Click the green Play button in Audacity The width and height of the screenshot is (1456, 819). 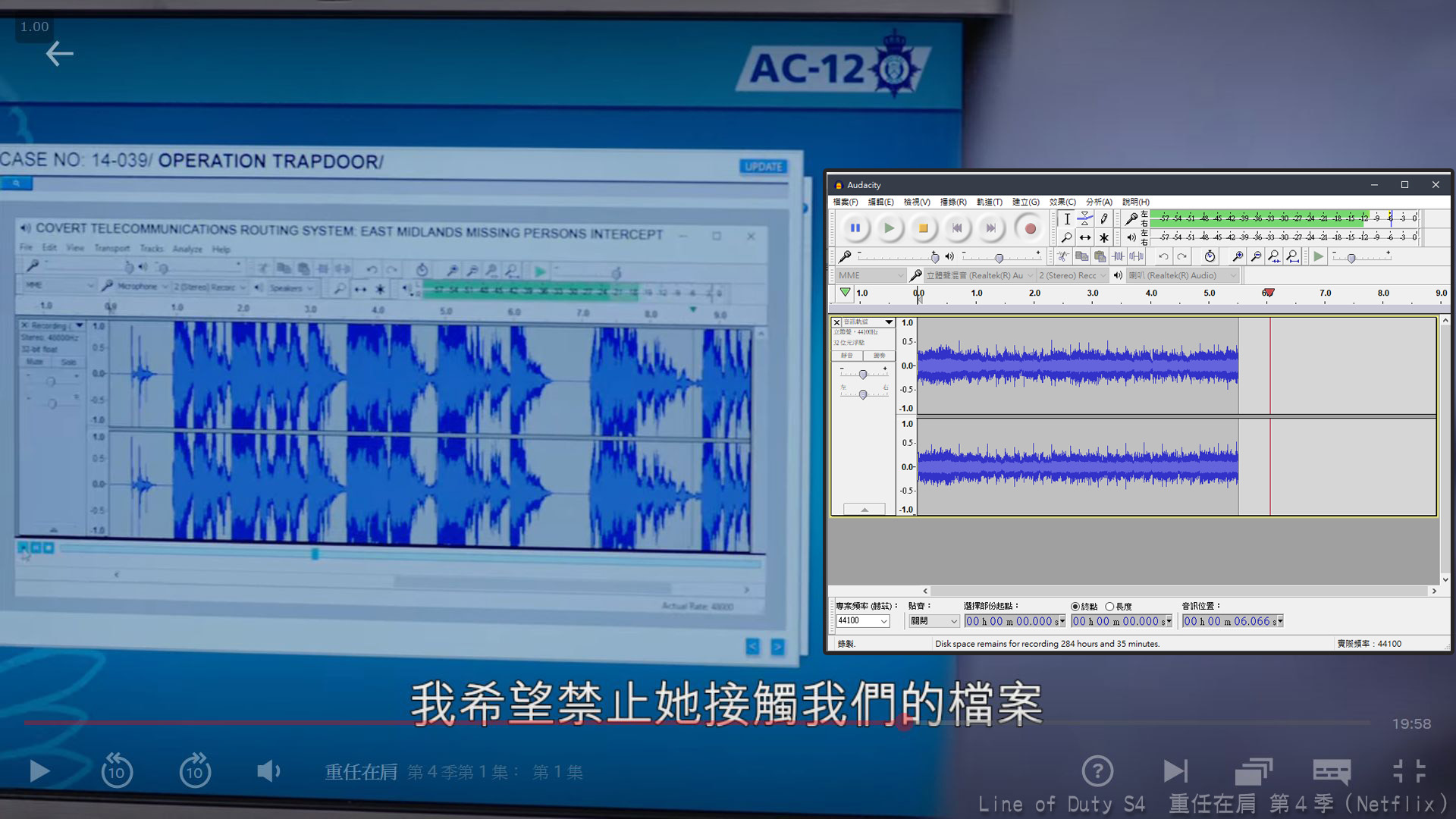(889, 227)
